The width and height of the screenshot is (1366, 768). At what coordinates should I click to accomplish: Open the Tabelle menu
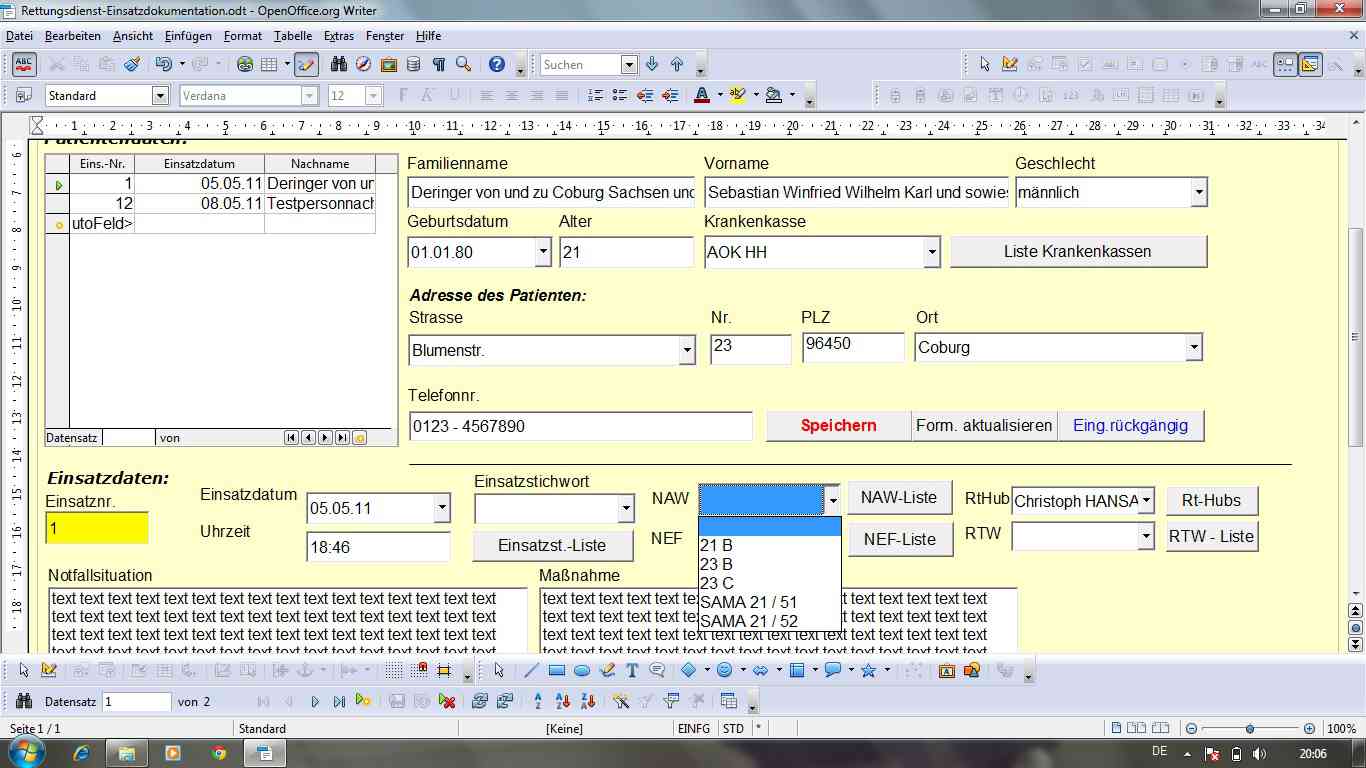pos(293,36)
